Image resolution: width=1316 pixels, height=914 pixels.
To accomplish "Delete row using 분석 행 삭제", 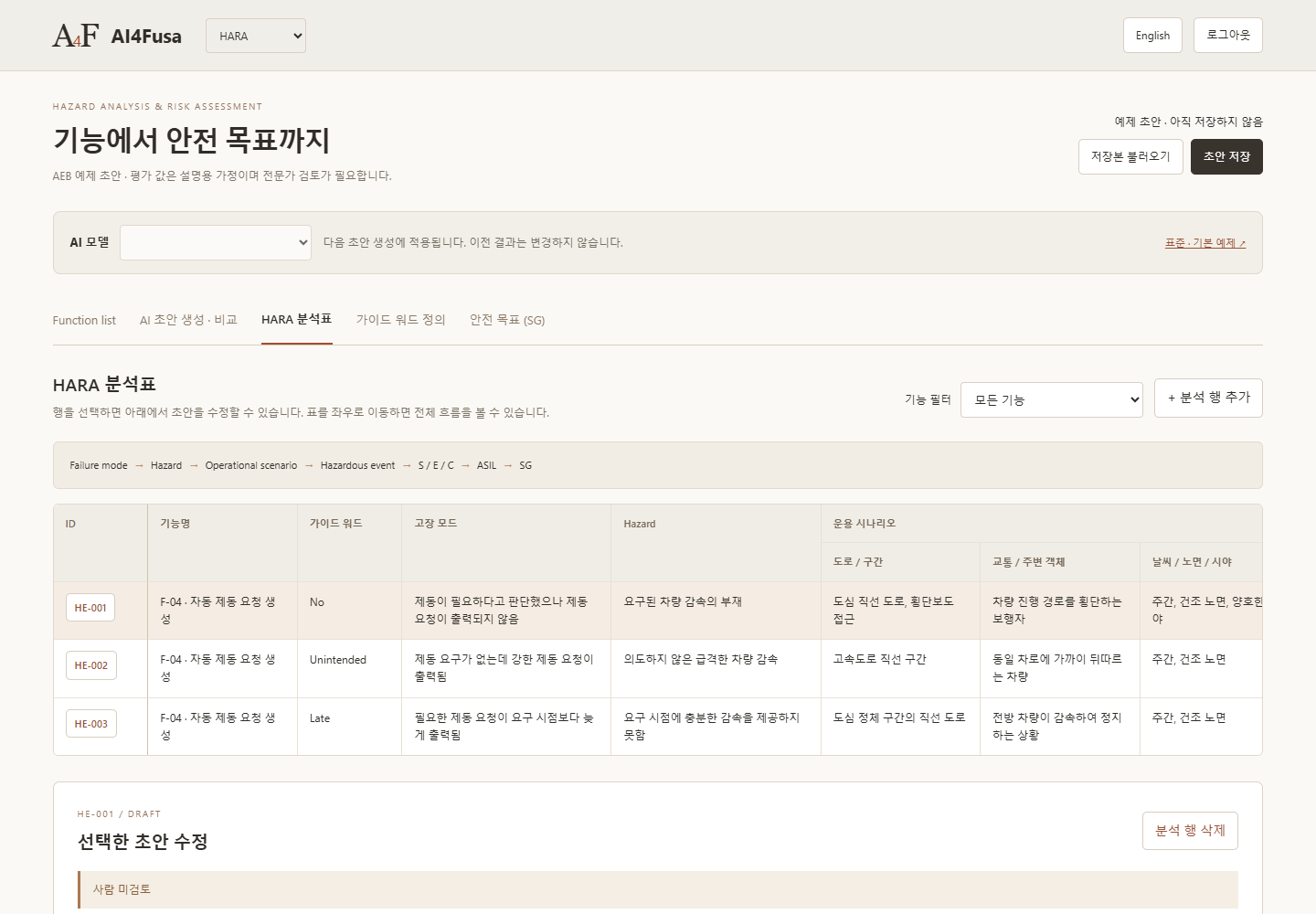I will (1190, 831).
